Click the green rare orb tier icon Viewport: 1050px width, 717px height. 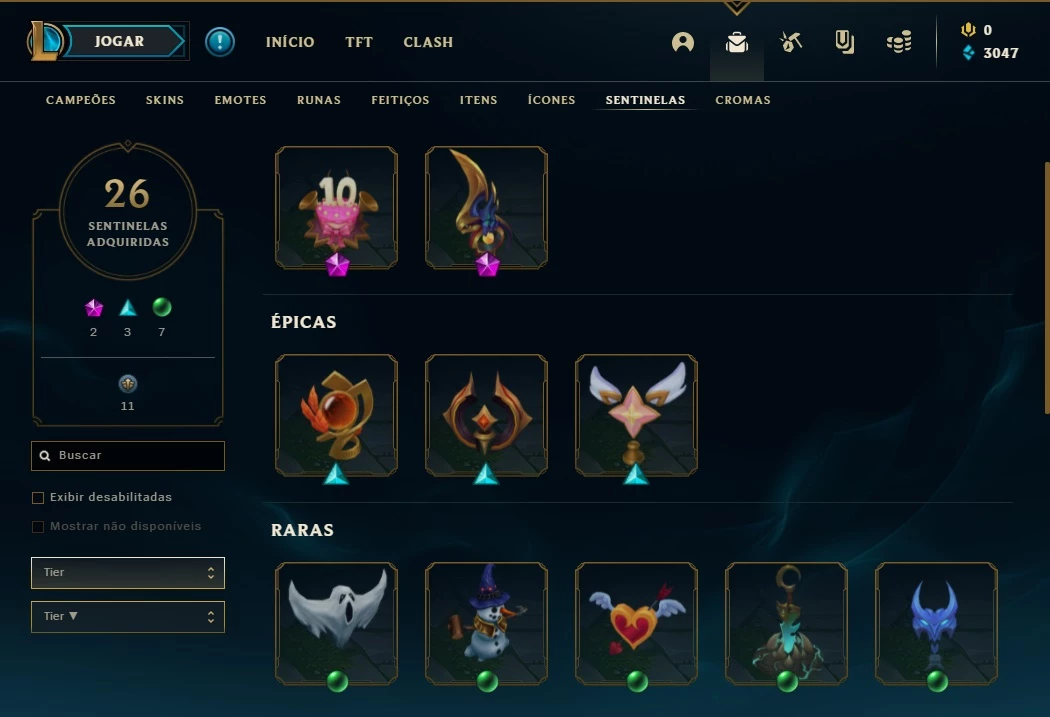pyautogui.click(x=162, y=307)
